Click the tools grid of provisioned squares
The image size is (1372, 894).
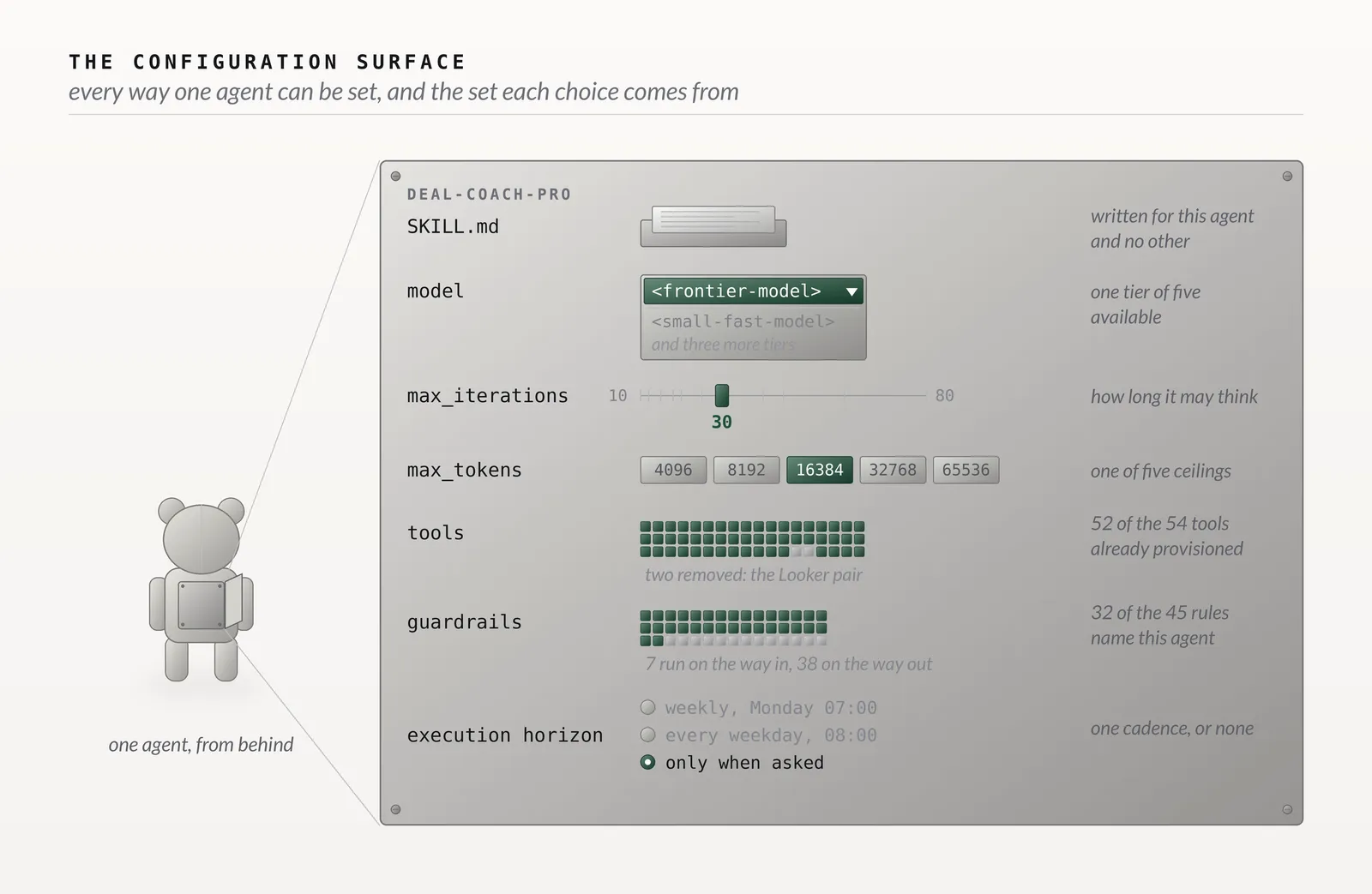point(752,539)
